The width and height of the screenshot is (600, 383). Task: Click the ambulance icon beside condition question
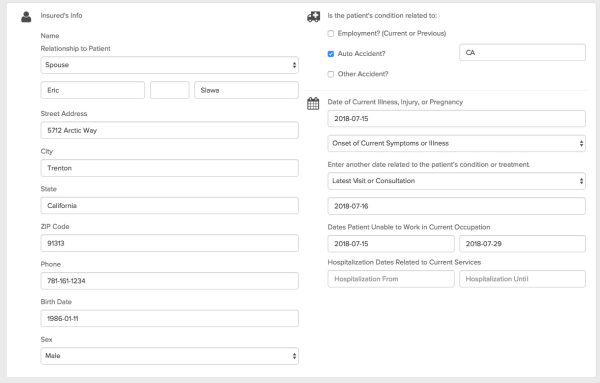click(x=313, y=16)
